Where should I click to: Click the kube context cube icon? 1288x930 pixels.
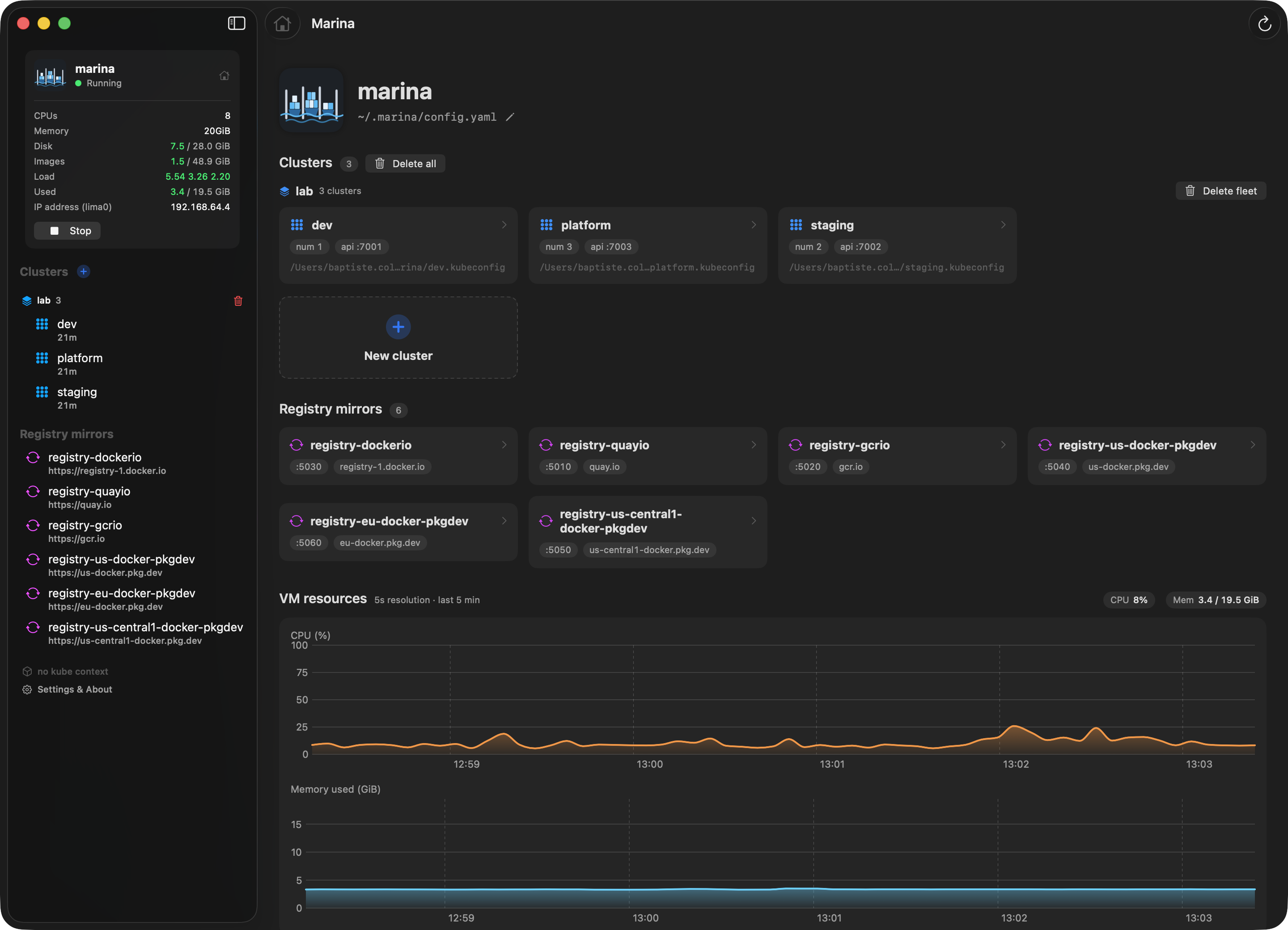pos(27,671)
